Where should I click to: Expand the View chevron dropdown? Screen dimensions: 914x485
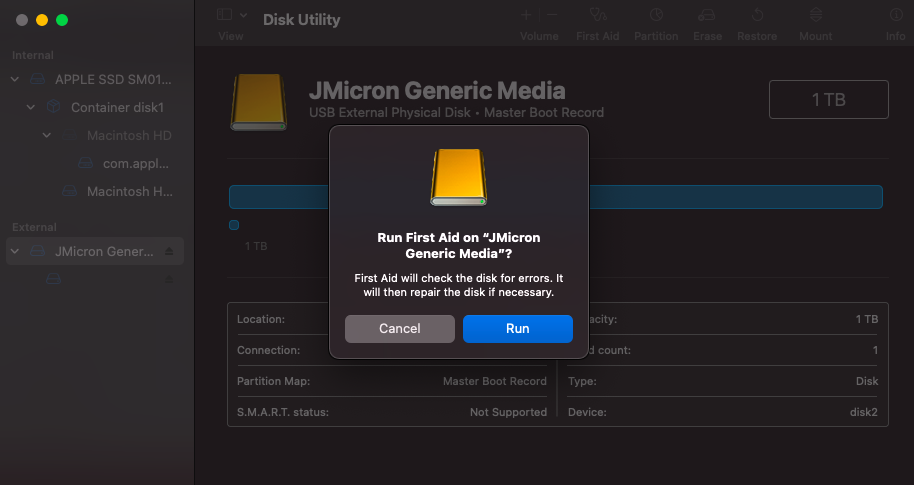coord(244,15)
